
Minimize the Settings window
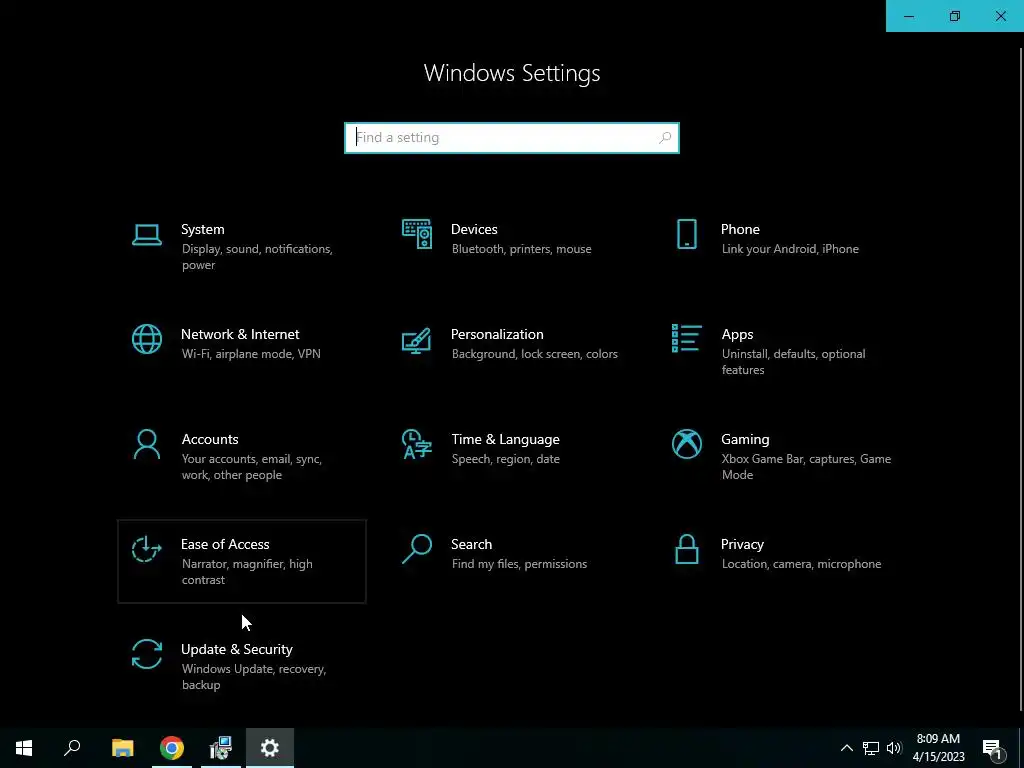click(x=909, y=16)
